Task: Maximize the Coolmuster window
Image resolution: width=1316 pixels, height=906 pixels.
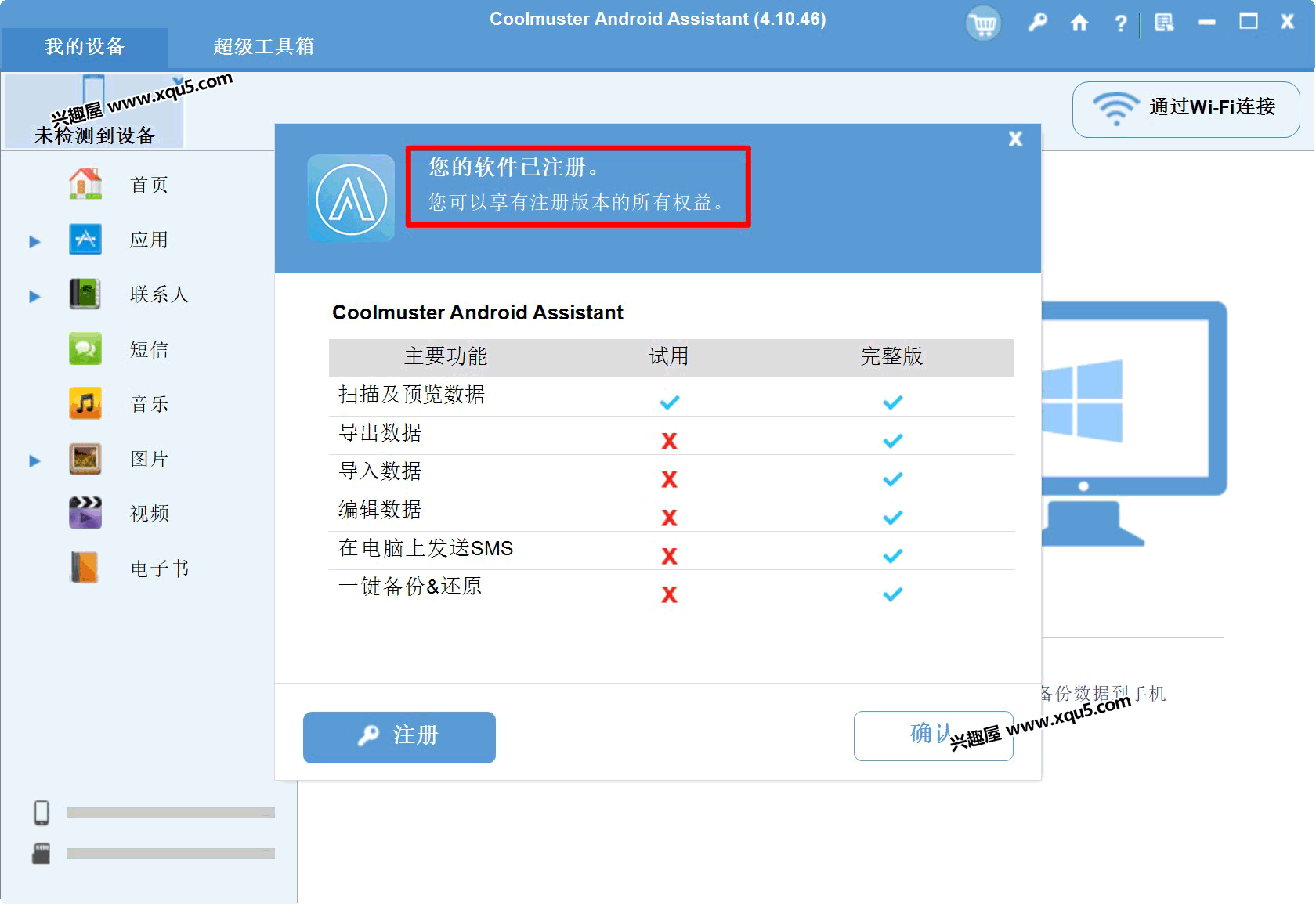Action: point(1249,21)
